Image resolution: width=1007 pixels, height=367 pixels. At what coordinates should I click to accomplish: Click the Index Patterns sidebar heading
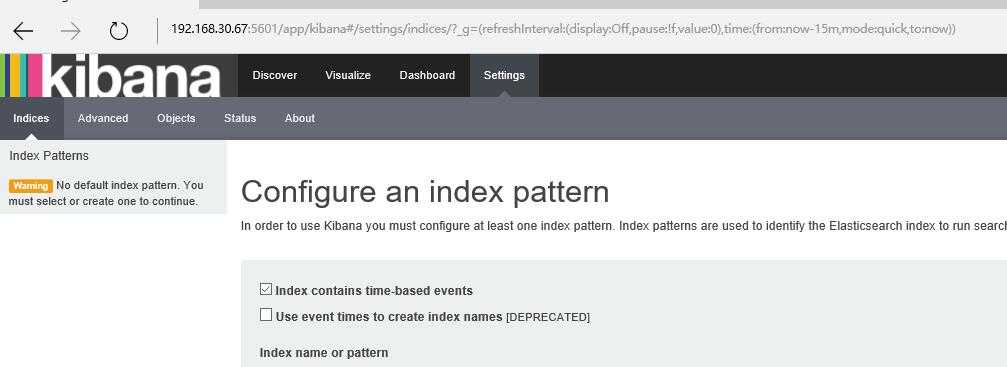pyautogui.click(x=49, y=156)
